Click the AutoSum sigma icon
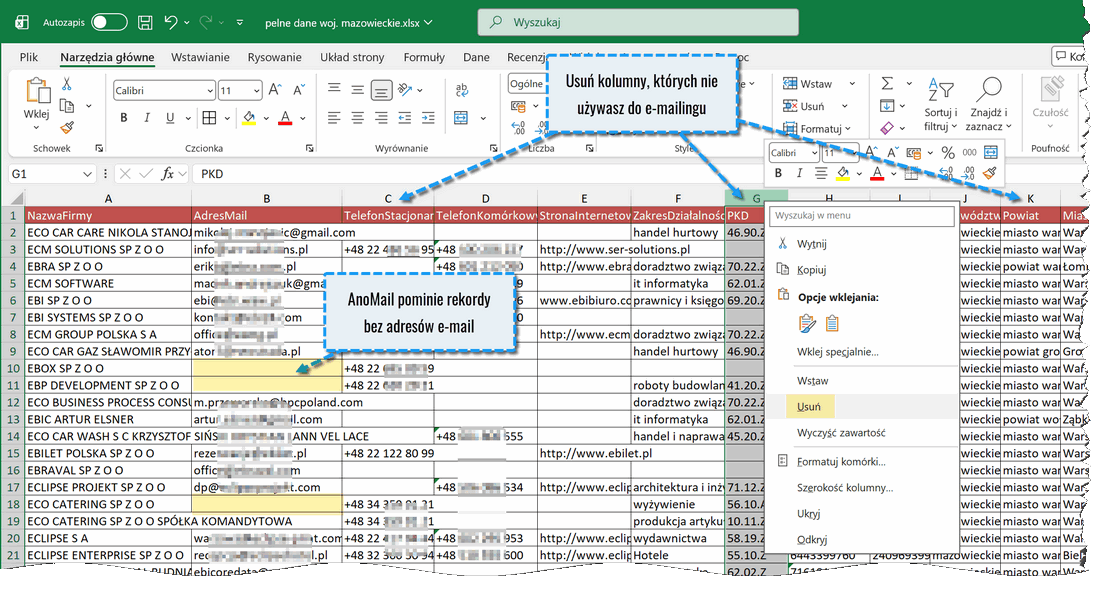1100x590 pixels. tap(887, 83)
